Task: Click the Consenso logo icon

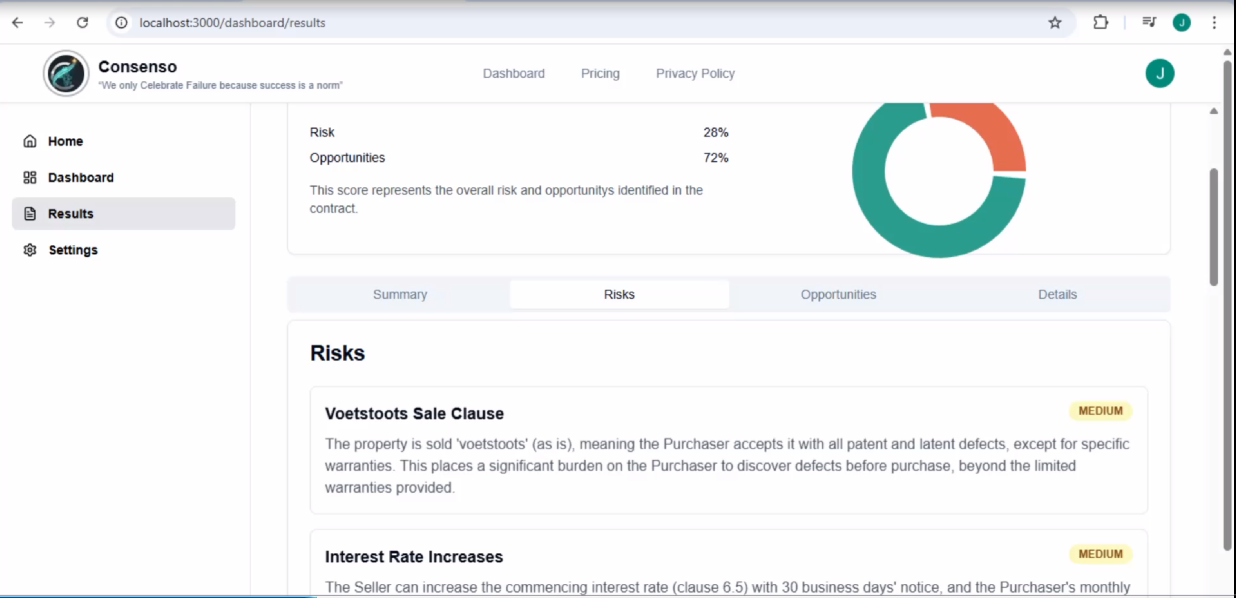Action: 66,73
